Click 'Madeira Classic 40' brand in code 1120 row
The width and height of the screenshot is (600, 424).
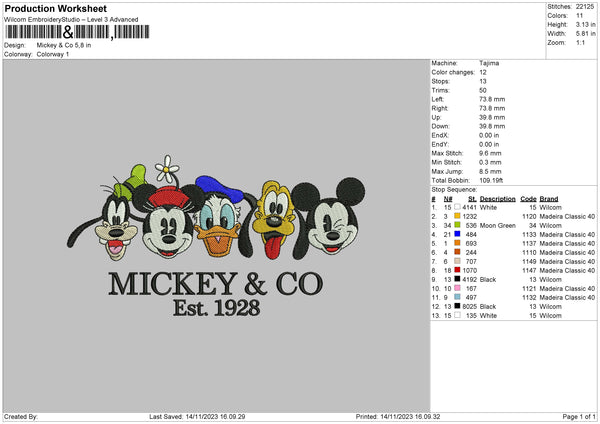pyautogui.click(x=567, y=216)
